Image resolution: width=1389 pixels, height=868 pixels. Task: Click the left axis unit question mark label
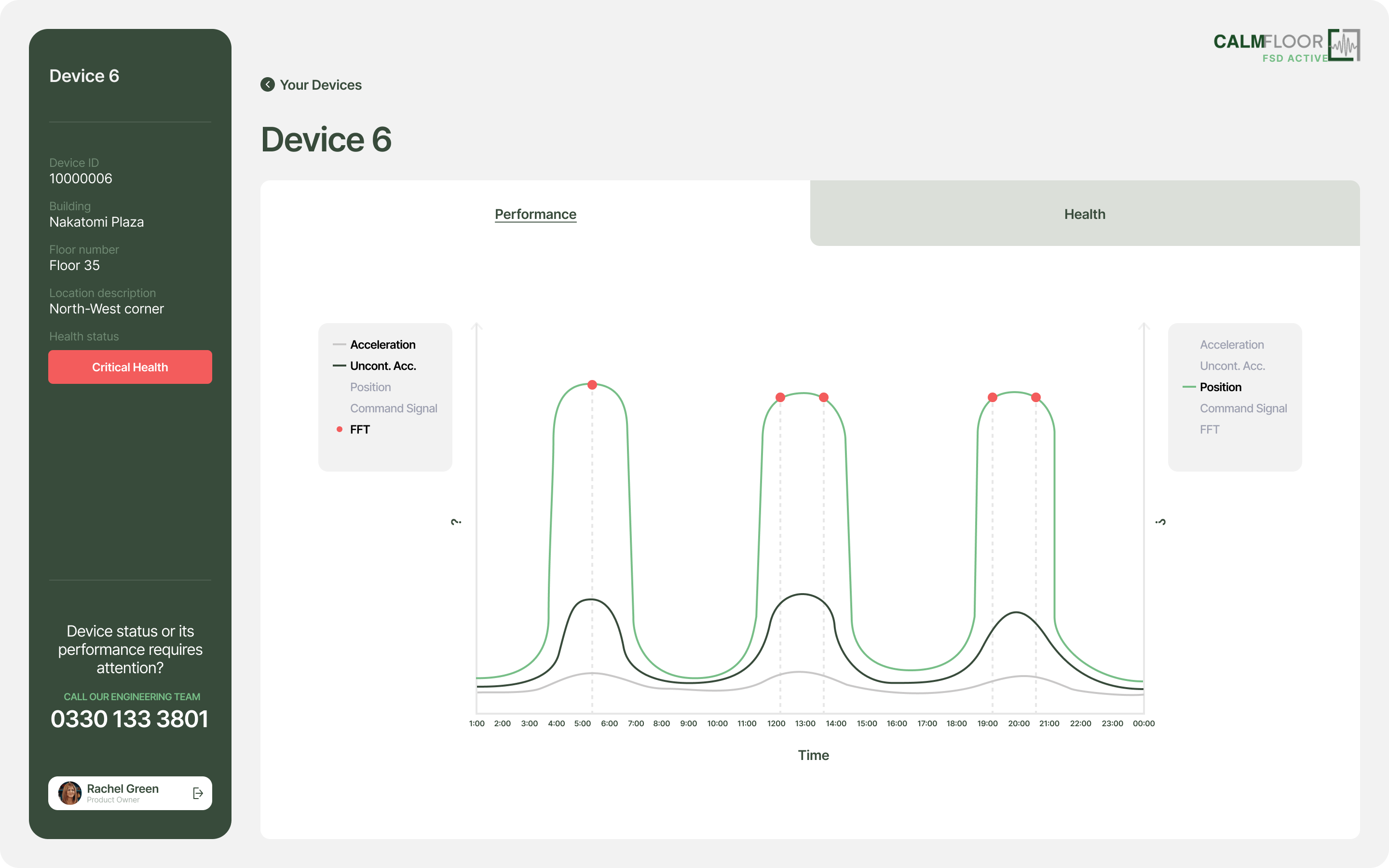coord(456,522)
